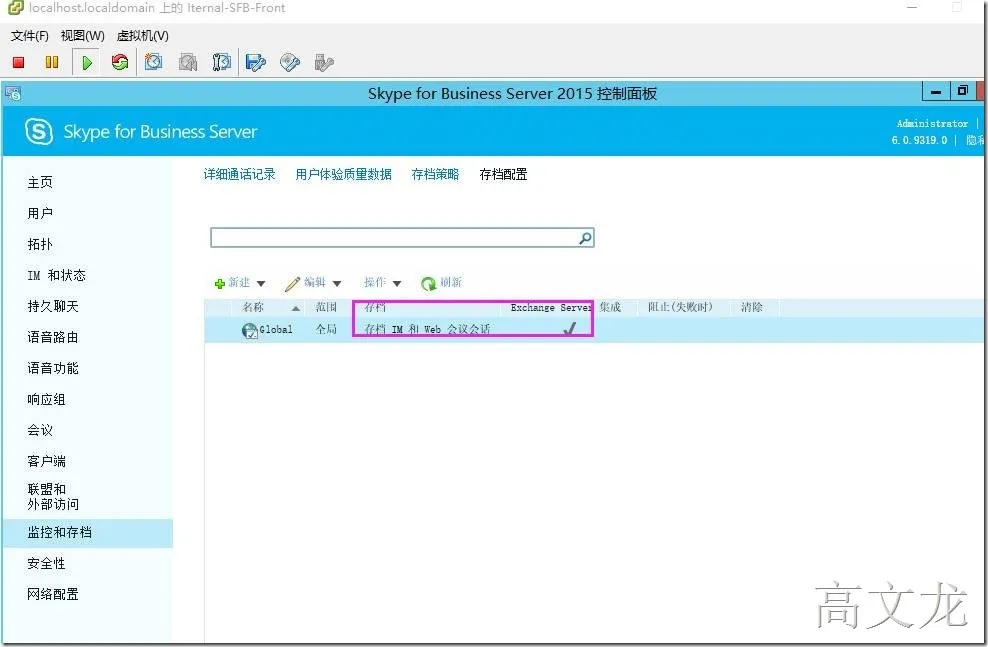This screenshot has height=647, width=988.
Task: Click the VMware console title icon
Action: click(x=15, y=8)
